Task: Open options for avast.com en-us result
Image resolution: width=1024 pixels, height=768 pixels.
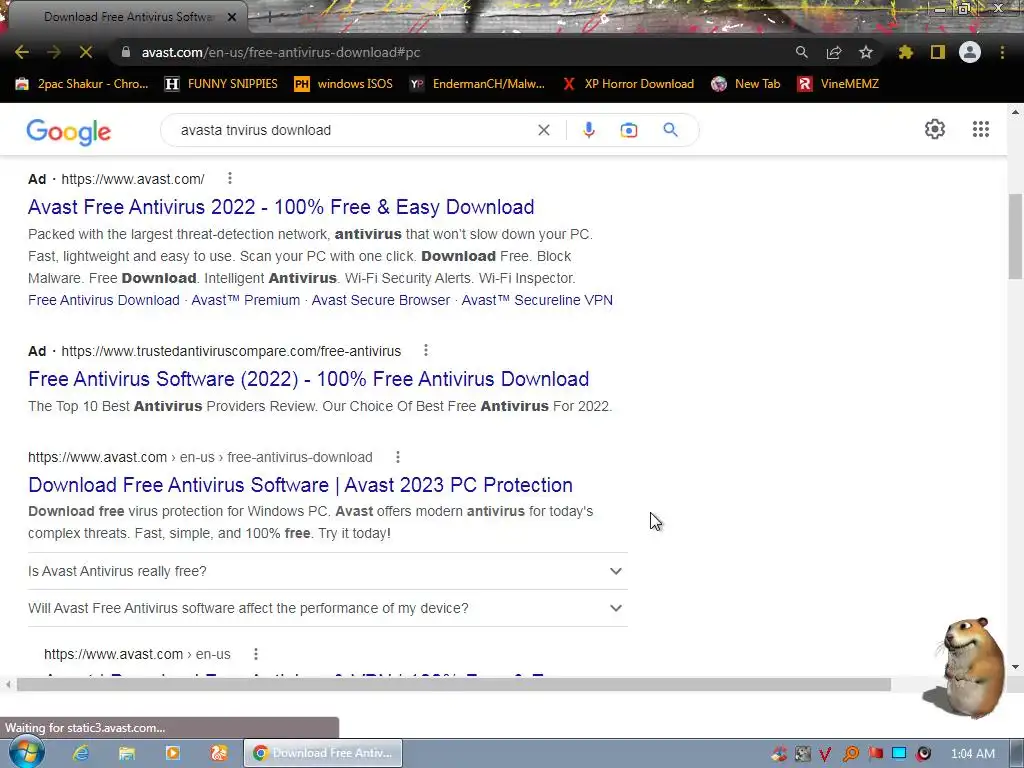Action: click(x=256, y=654)
